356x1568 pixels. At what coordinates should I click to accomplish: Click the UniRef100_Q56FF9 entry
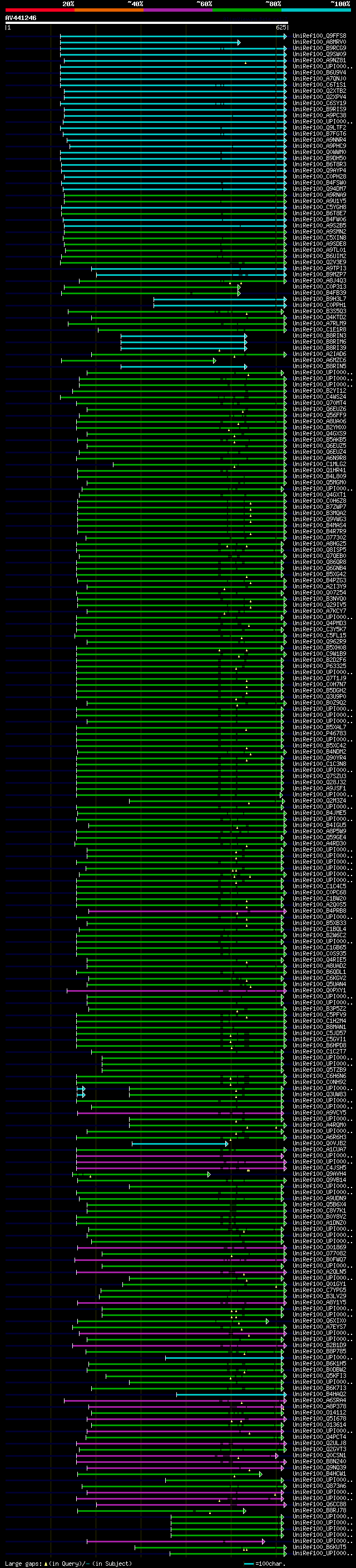[x=319, y=415]
